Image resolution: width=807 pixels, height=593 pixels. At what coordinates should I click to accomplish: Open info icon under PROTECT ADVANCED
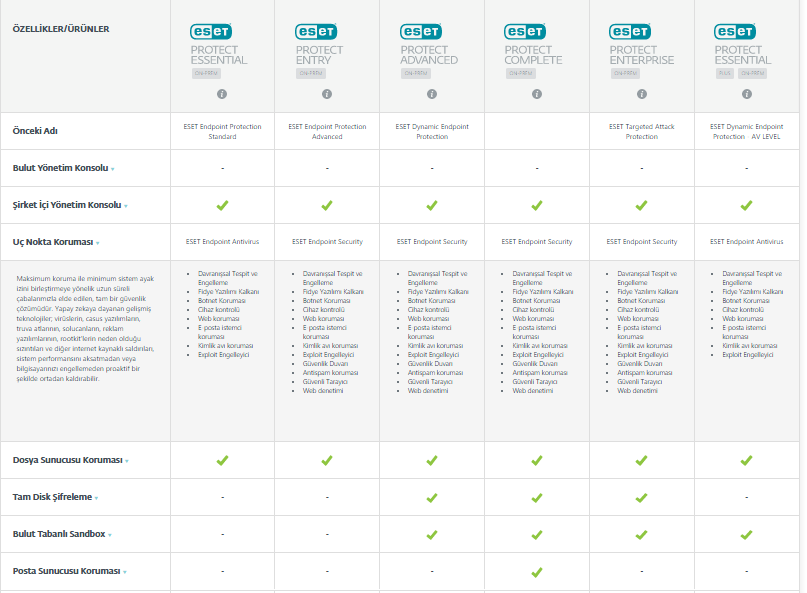(x=432, y=94)
